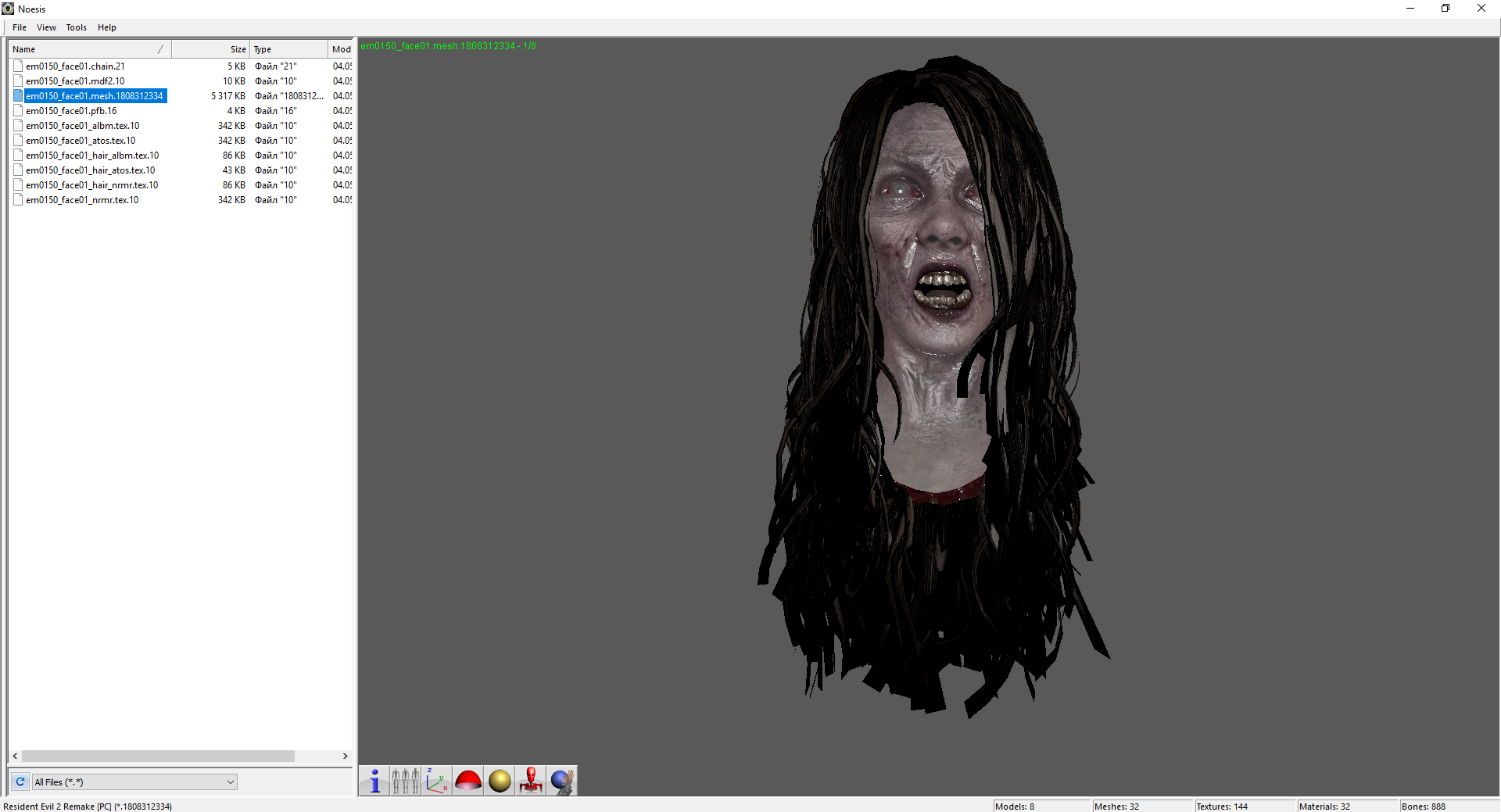
Task: Click the right arrow of horizontal scrollbar
Action: [346, 757]
